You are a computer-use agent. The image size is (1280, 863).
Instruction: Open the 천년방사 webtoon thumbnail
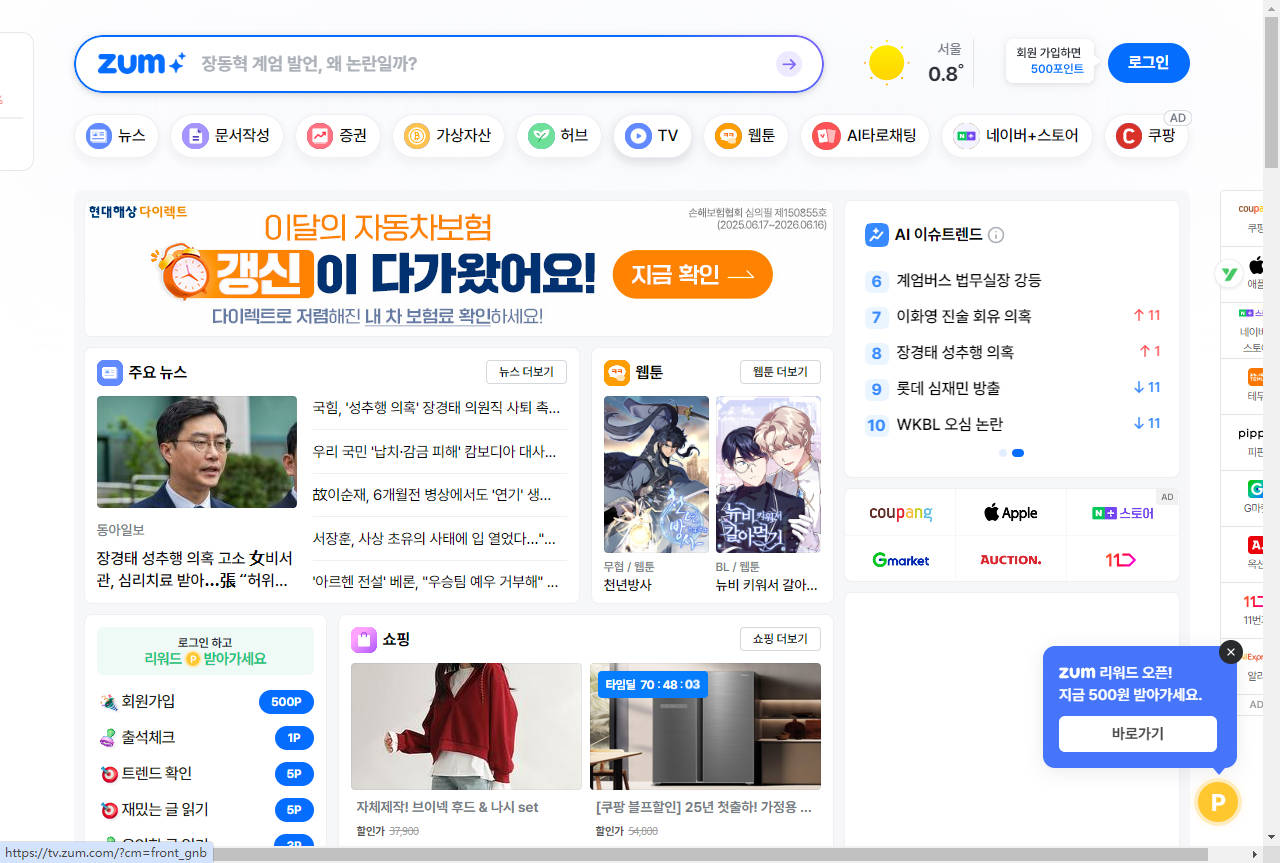656,473
